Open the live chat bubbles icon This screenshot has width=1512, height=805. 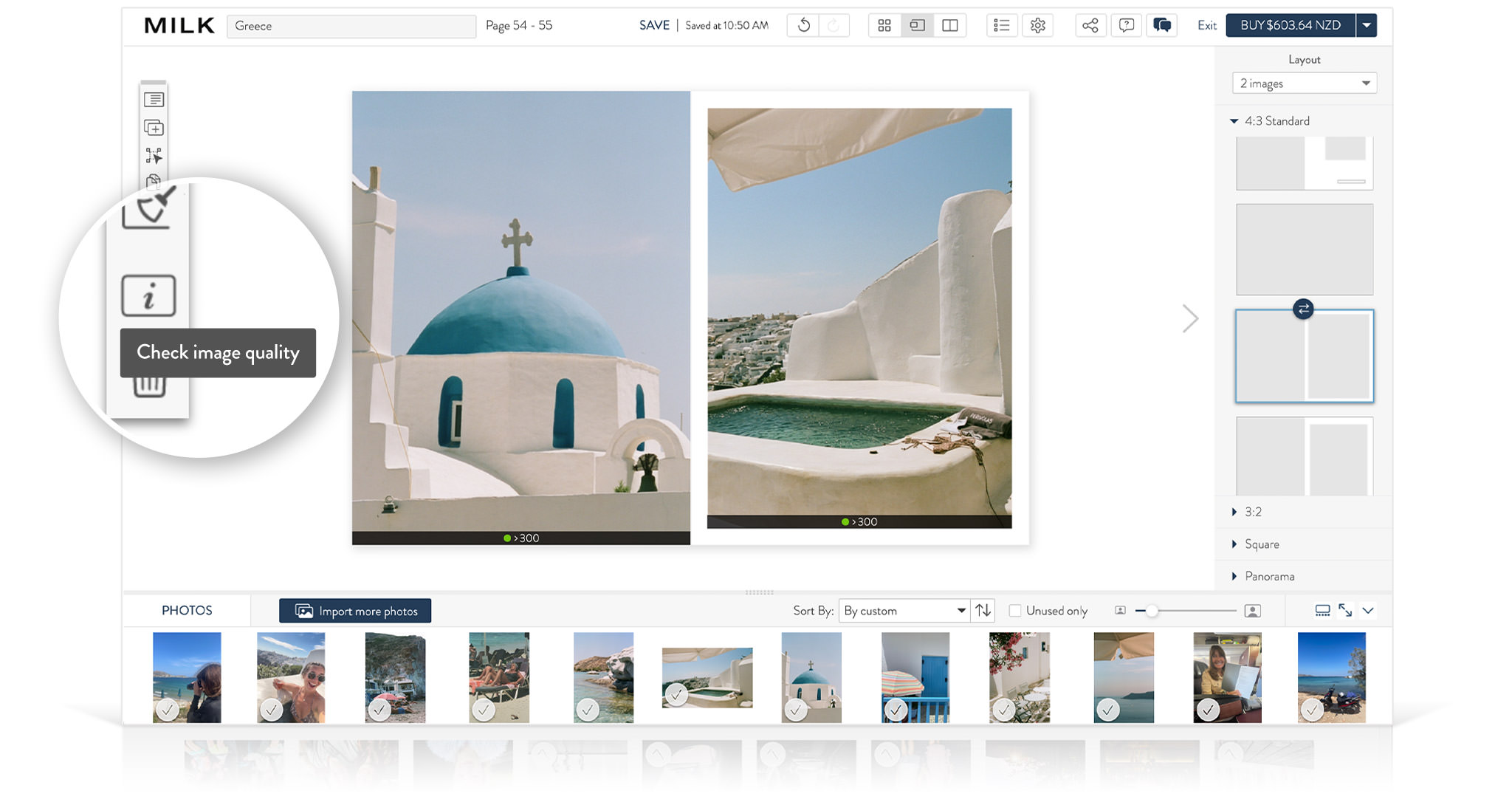(x=1161, y=26)
